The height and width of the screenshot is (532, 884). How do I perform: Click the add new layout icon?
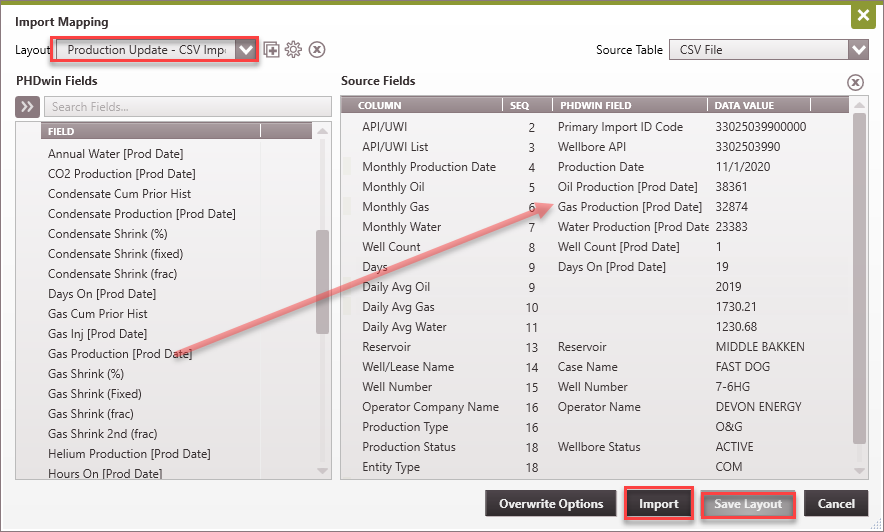click(271, 50)
